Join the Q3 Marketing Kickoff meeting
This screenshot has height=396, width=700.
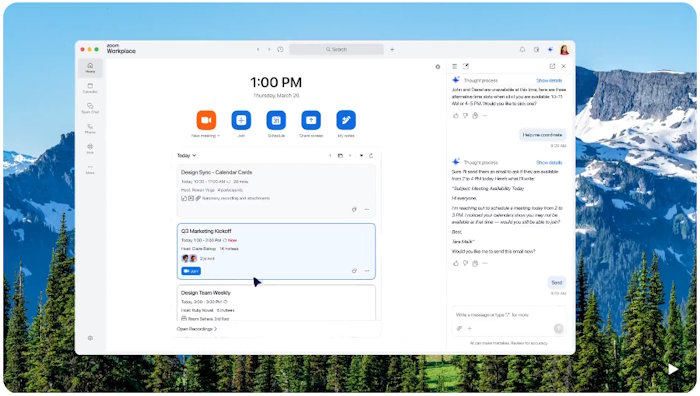point(191,271)
